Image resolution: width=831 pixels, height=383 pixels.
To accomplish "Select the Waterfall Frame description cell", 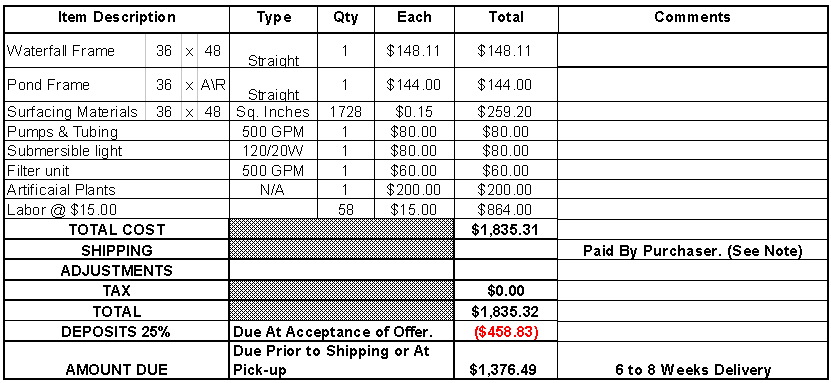I will tap(75, 51).
